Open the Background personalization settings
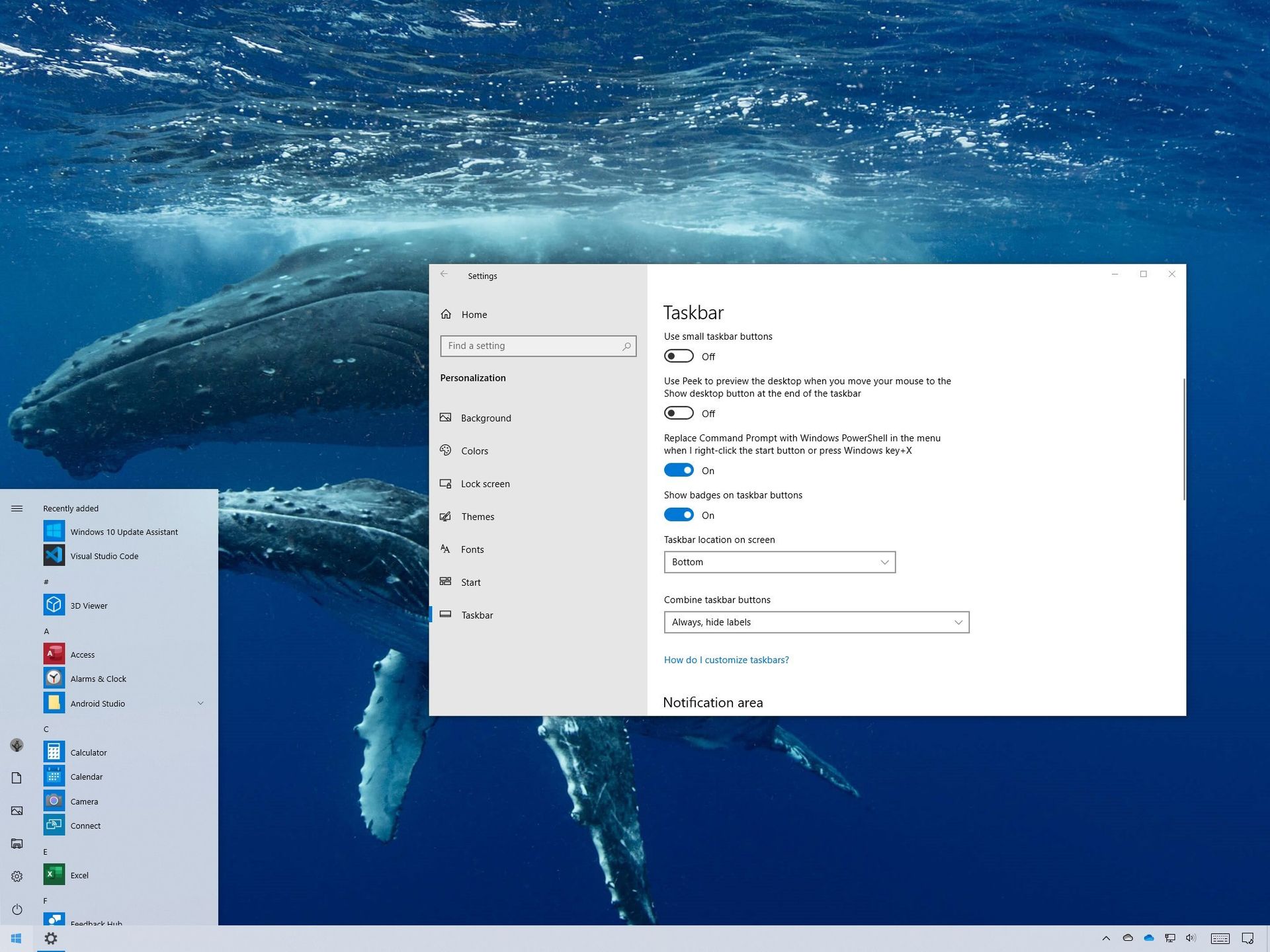1270x952 pixels. (x=486, y=418)
